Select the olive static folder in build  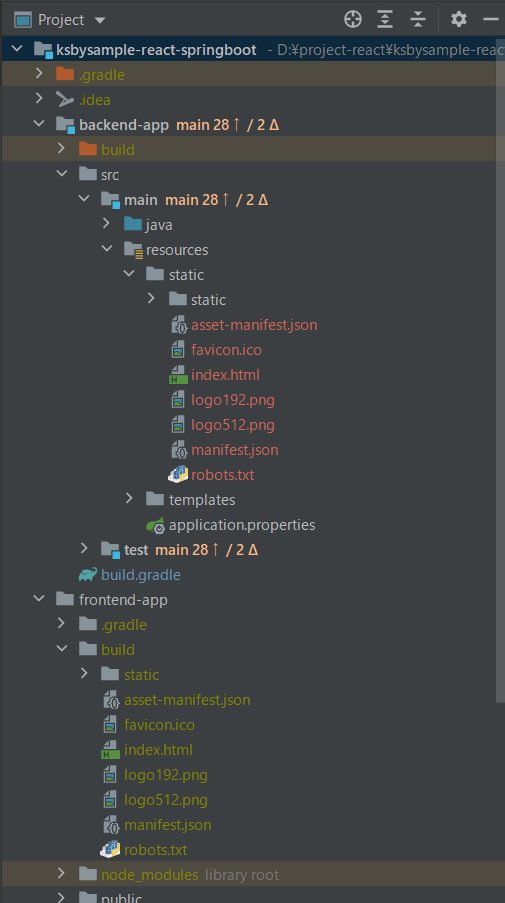[141, 674]
